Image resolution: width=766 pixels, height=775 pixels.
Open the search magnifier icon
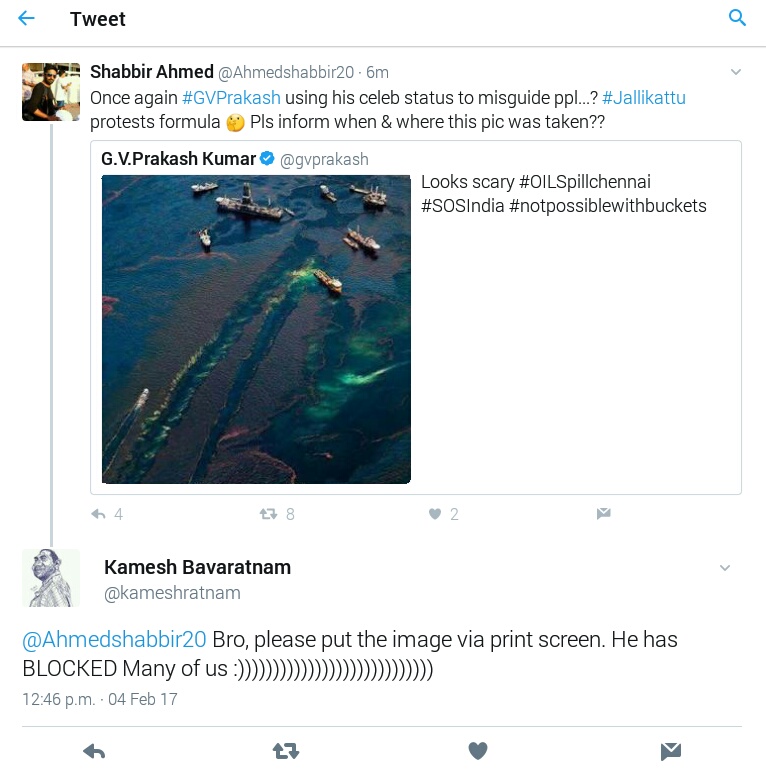[x=737, y=18]
